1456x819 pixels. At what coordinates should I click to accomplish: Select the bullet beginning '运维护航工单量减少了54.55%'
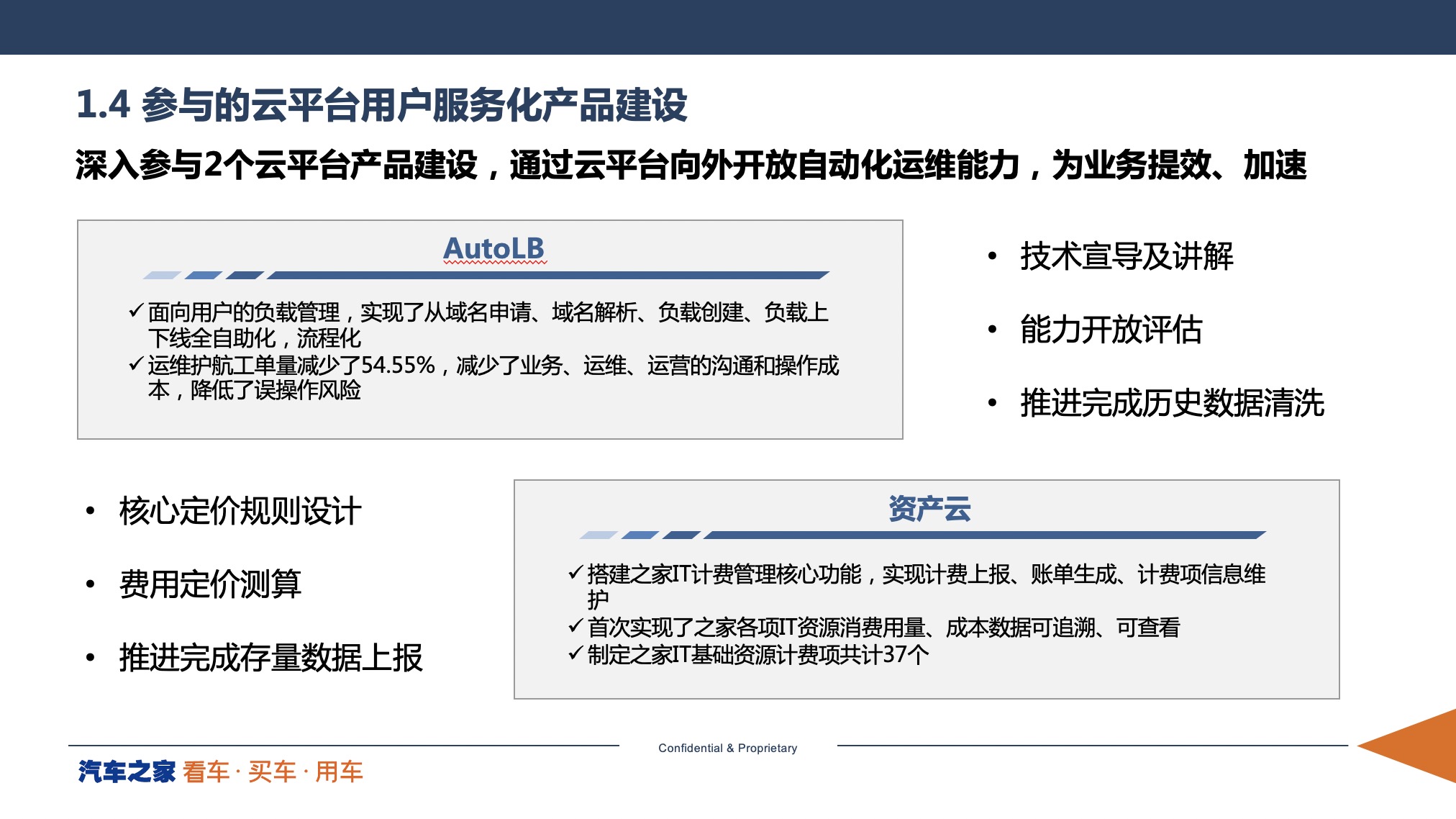(483, 377)
